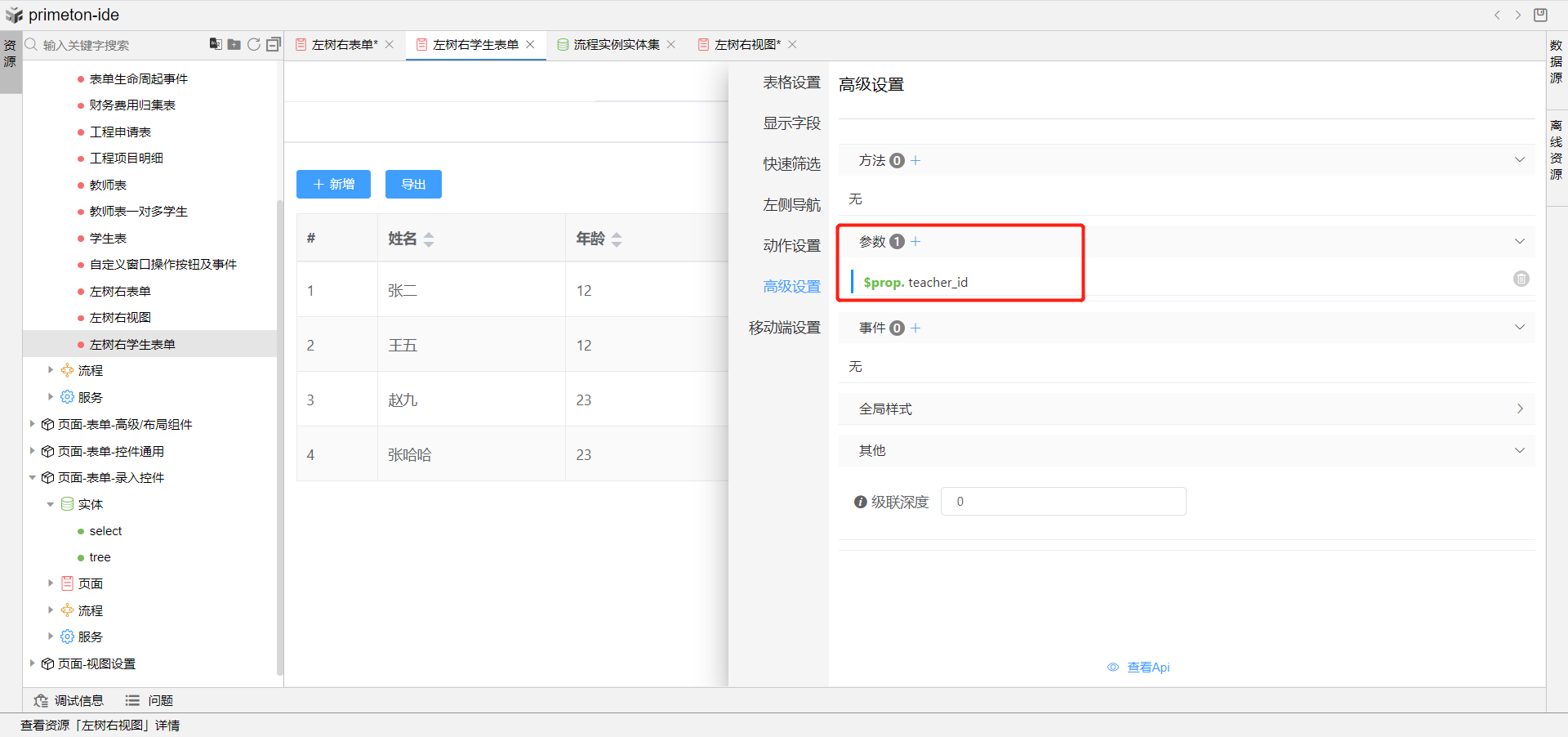This screenshot has width=1568, height=737.
Task: Sort table by 姓名 column
Action: click(x=429, y=239)
